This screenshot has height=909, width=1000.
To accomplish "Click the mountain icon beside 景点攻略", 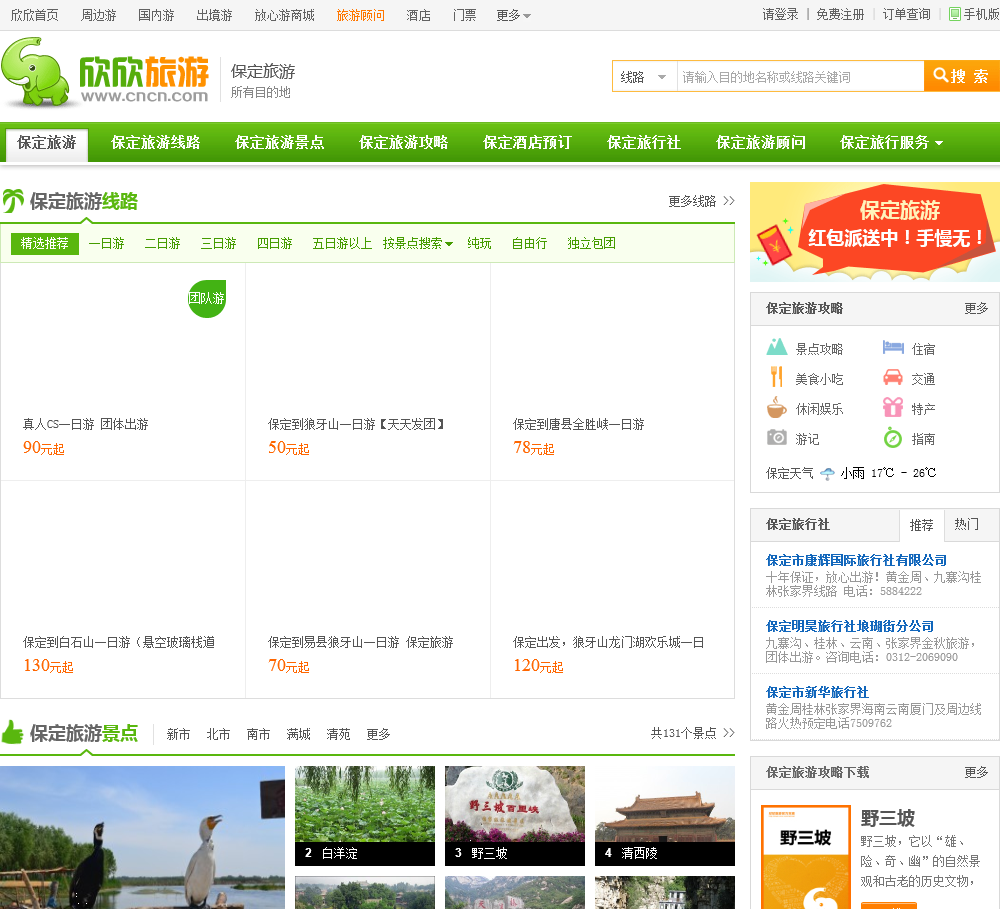I will tap(776, 347).
